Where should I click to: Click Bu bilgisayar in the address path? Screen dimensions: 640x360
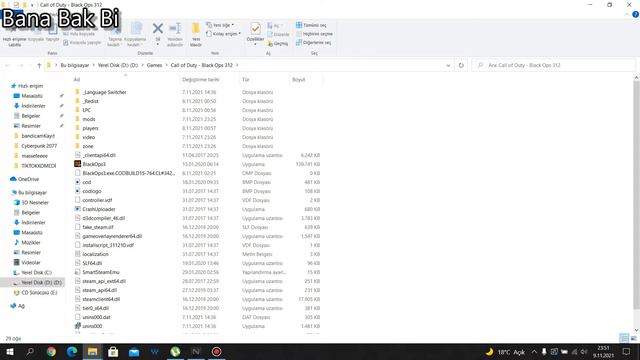(75, 65)
